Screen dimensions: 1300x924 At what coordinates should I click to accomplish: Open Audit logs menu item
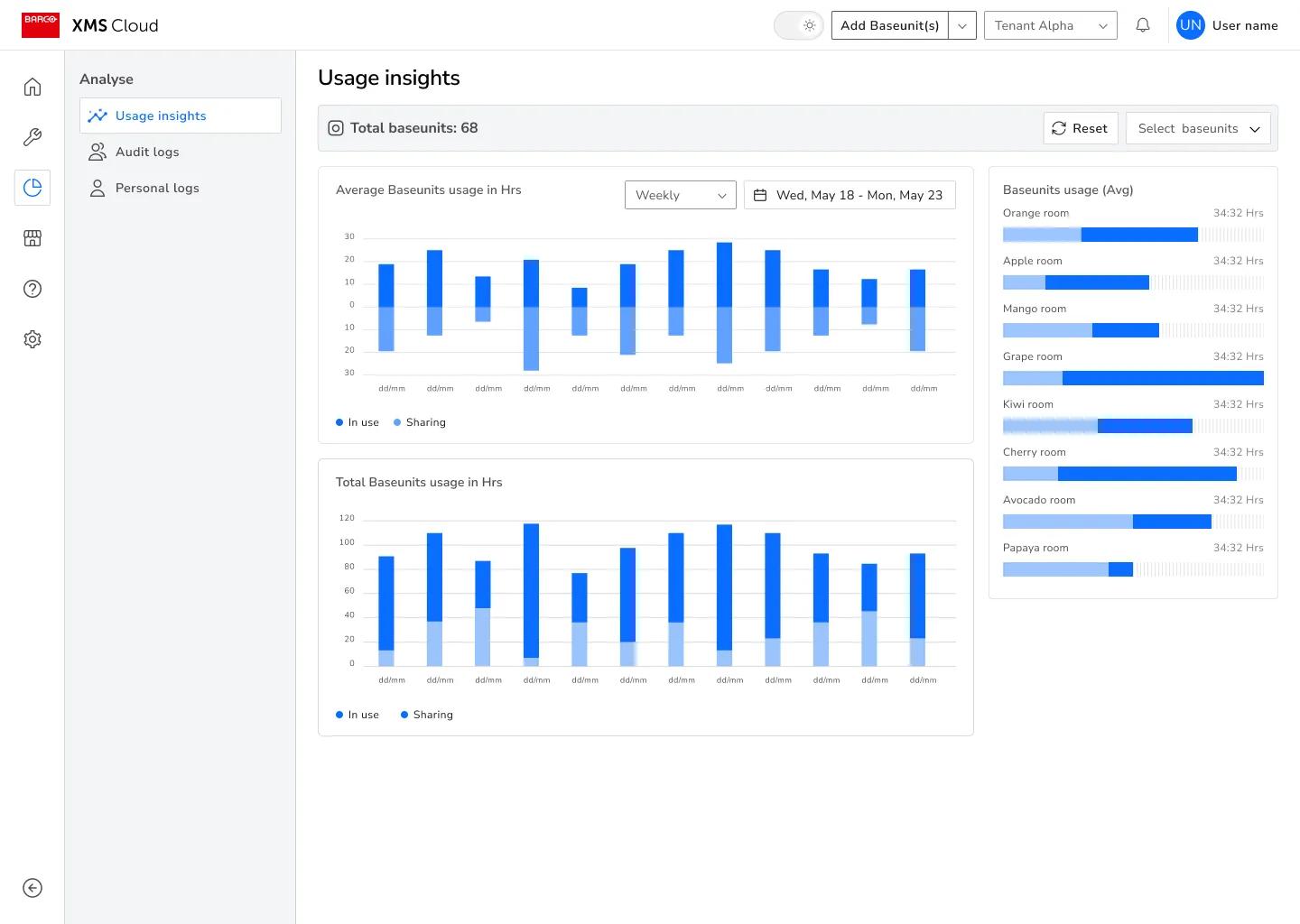tap(147, 152)
